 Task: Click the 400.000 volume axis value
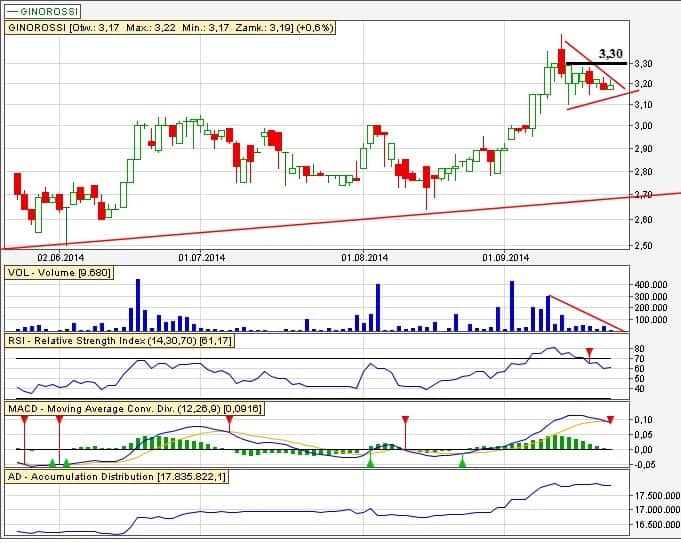click(654, 286)
